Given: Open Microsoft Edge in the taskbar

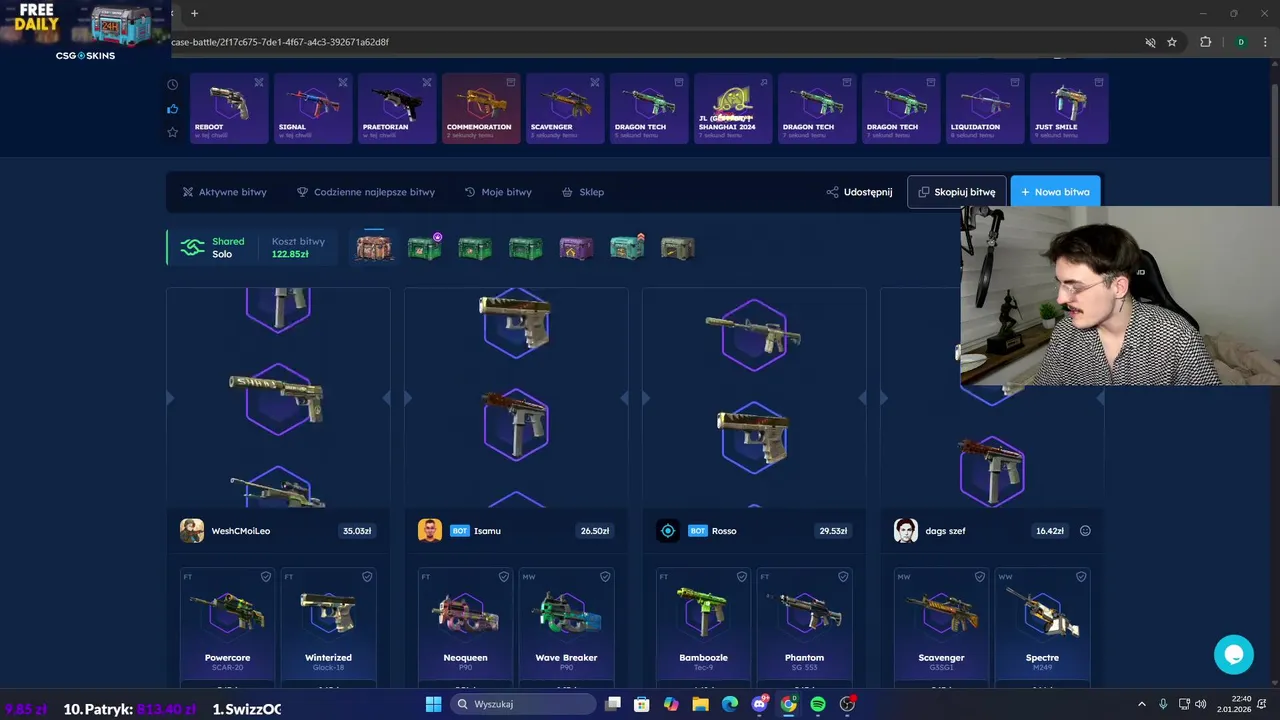Looking at the screenshot, I should click(x=730, y=704).
